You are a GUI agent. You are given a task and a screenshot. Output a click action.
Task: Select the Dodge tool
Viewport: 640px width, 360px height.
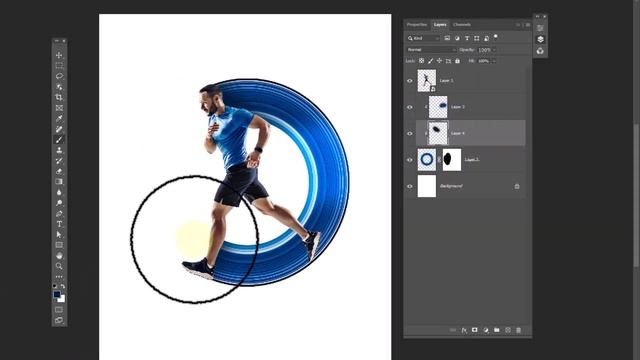click(x=59, y=203)
